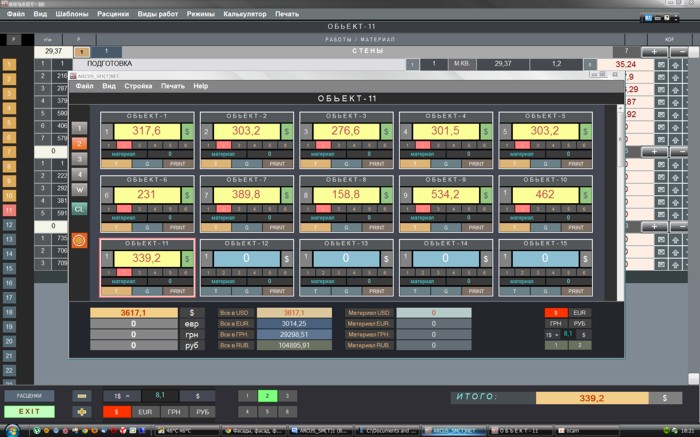Viewport: 700px width, 437px height.
Task: Select РУБ currency in bottom bar
Action: [203, 411]
